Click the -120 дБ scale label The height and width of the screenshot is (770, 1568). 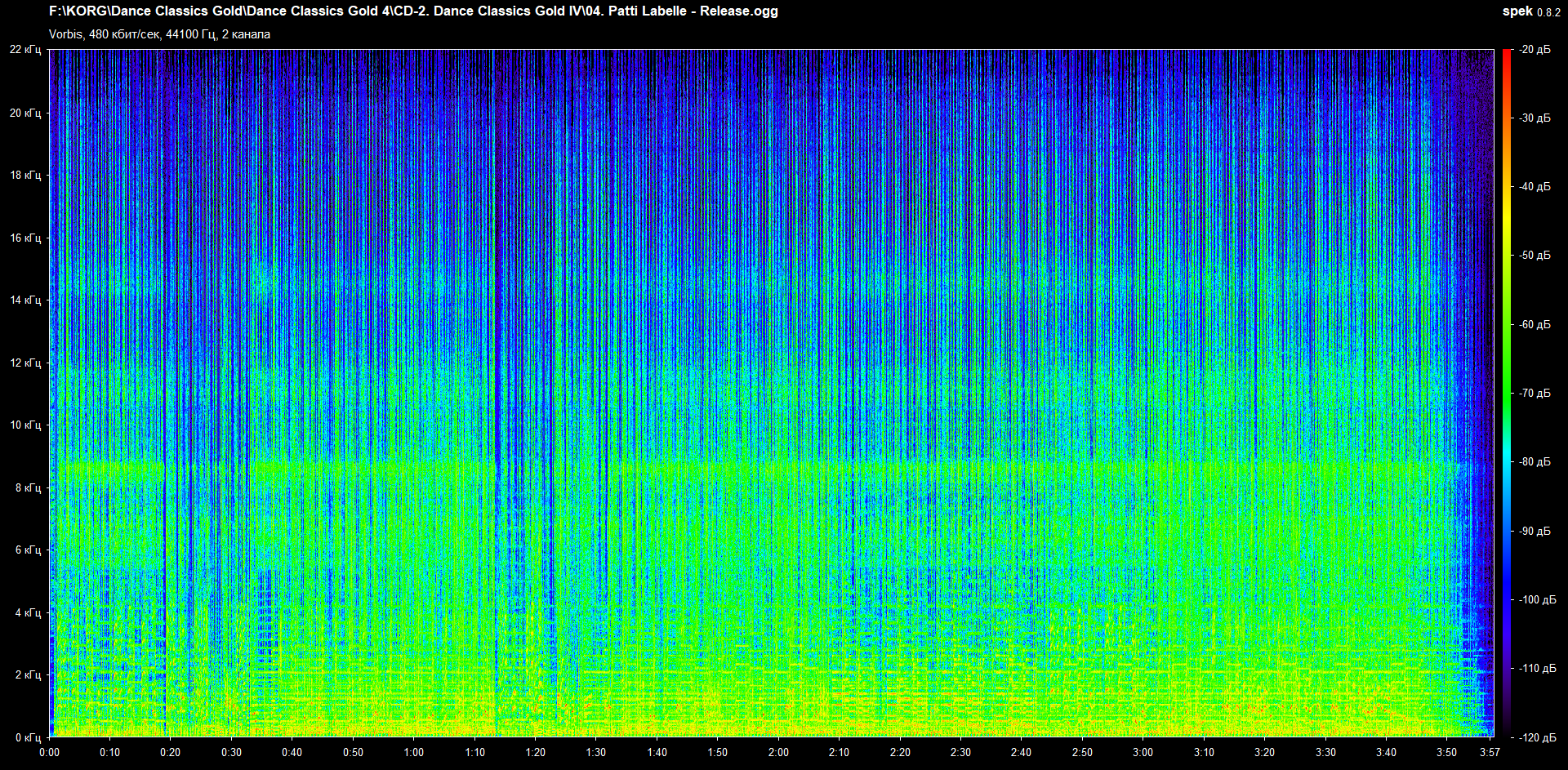coord(1535,737)
